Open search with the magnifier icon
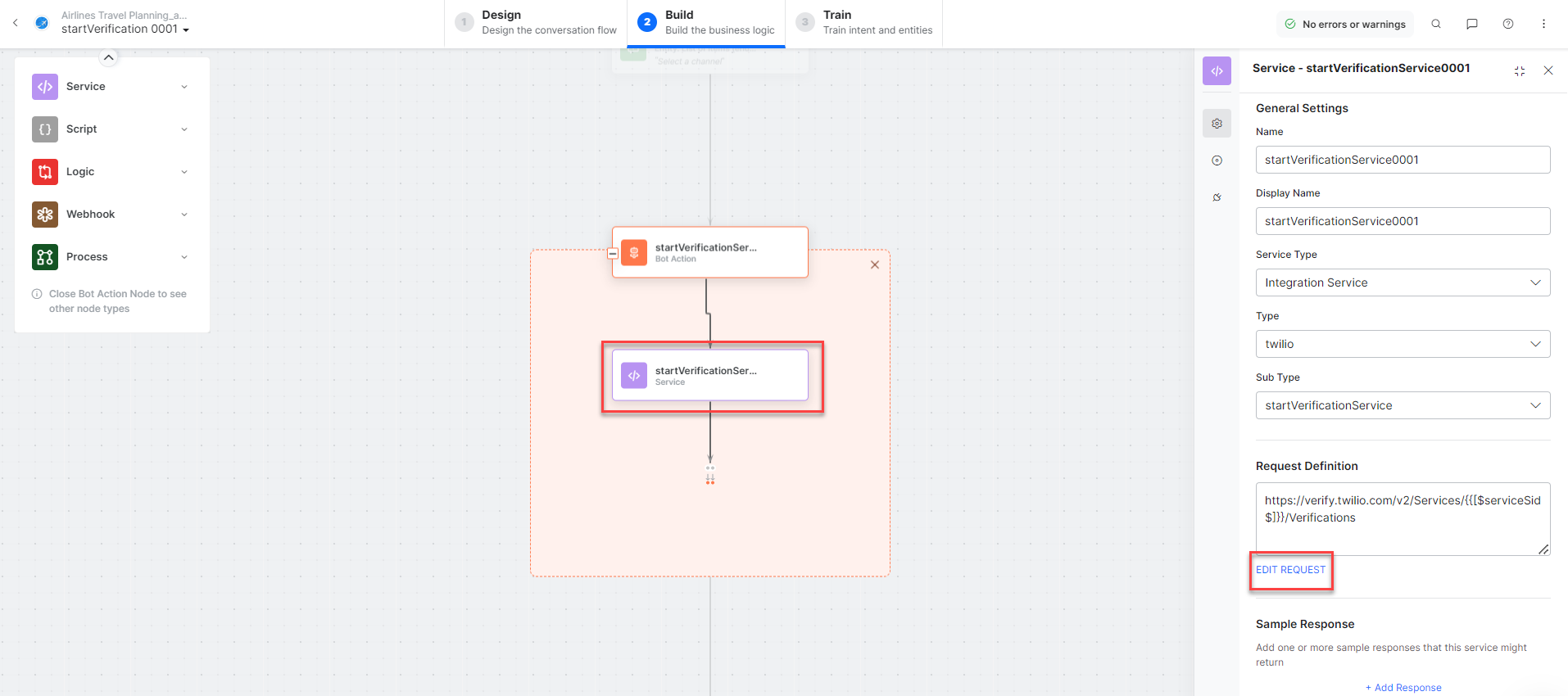The width and height of the screenshot is (1568, 696). tap(1436, 24)
